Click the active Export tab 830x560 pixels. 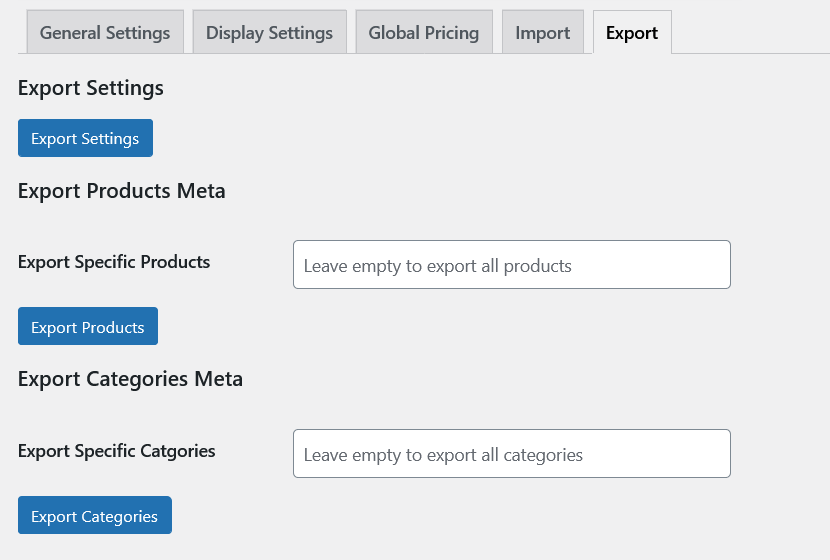pos(632,33)
